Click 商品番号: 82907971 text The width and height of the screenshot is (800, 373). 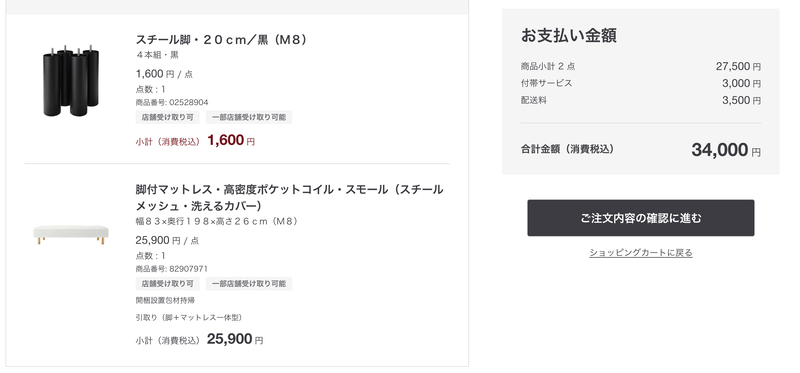171,269
